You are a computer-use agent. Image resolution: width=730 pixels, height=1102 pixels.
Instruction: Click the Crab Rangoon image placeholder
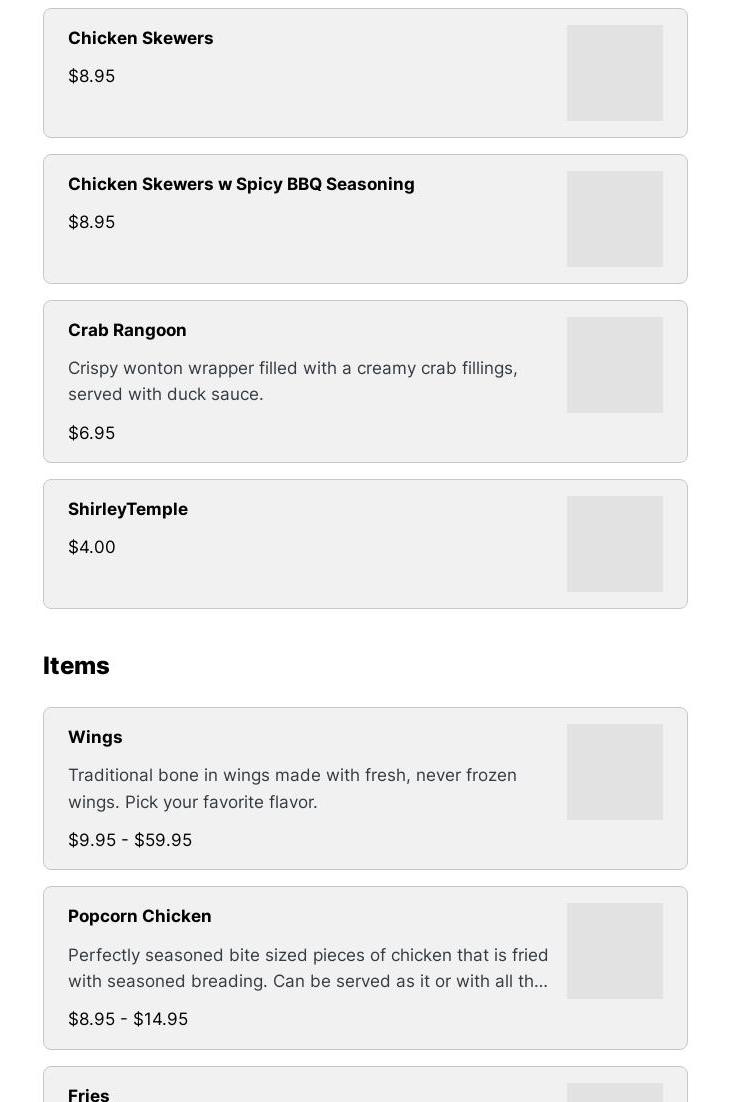tap(615, 365)
